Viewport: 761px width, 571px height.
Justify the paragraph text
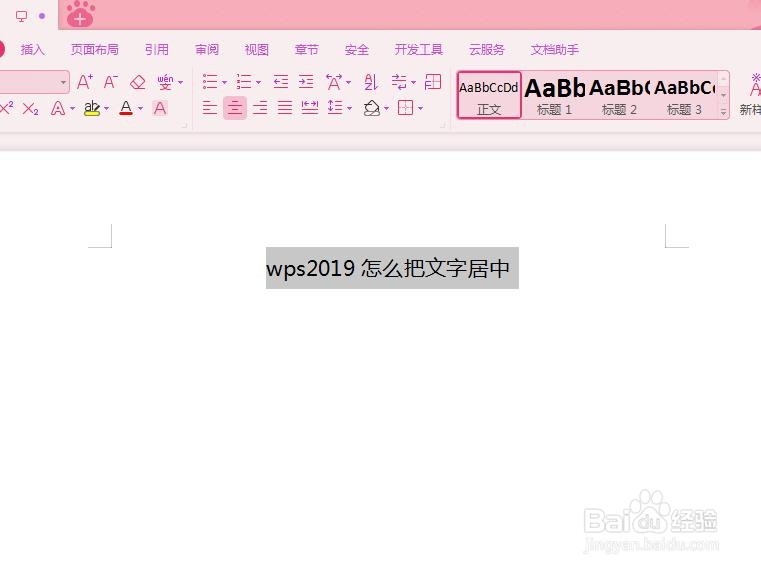click(285, 108)
